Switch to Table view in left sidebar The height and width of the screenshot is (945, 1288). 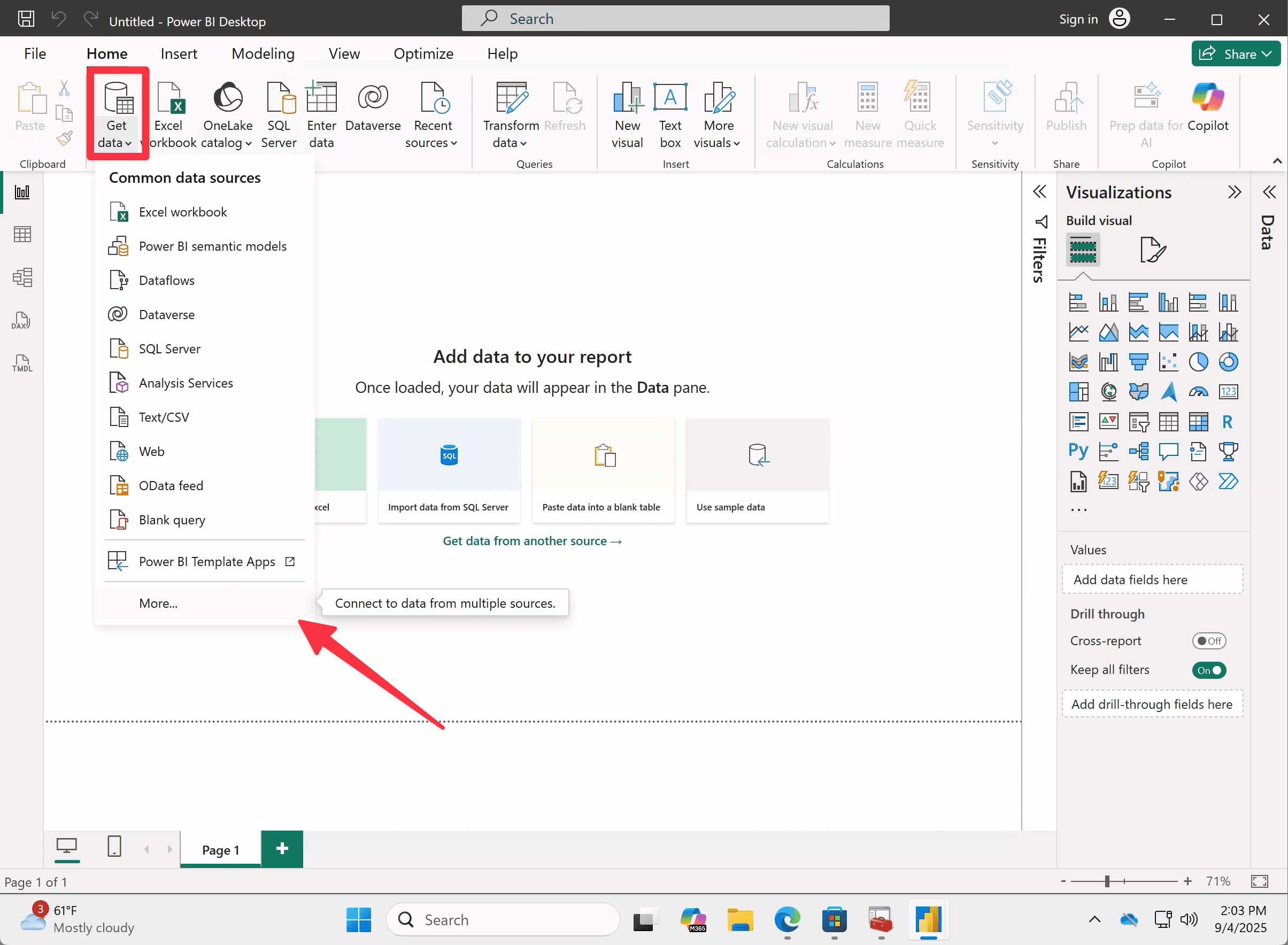[22, 235]
